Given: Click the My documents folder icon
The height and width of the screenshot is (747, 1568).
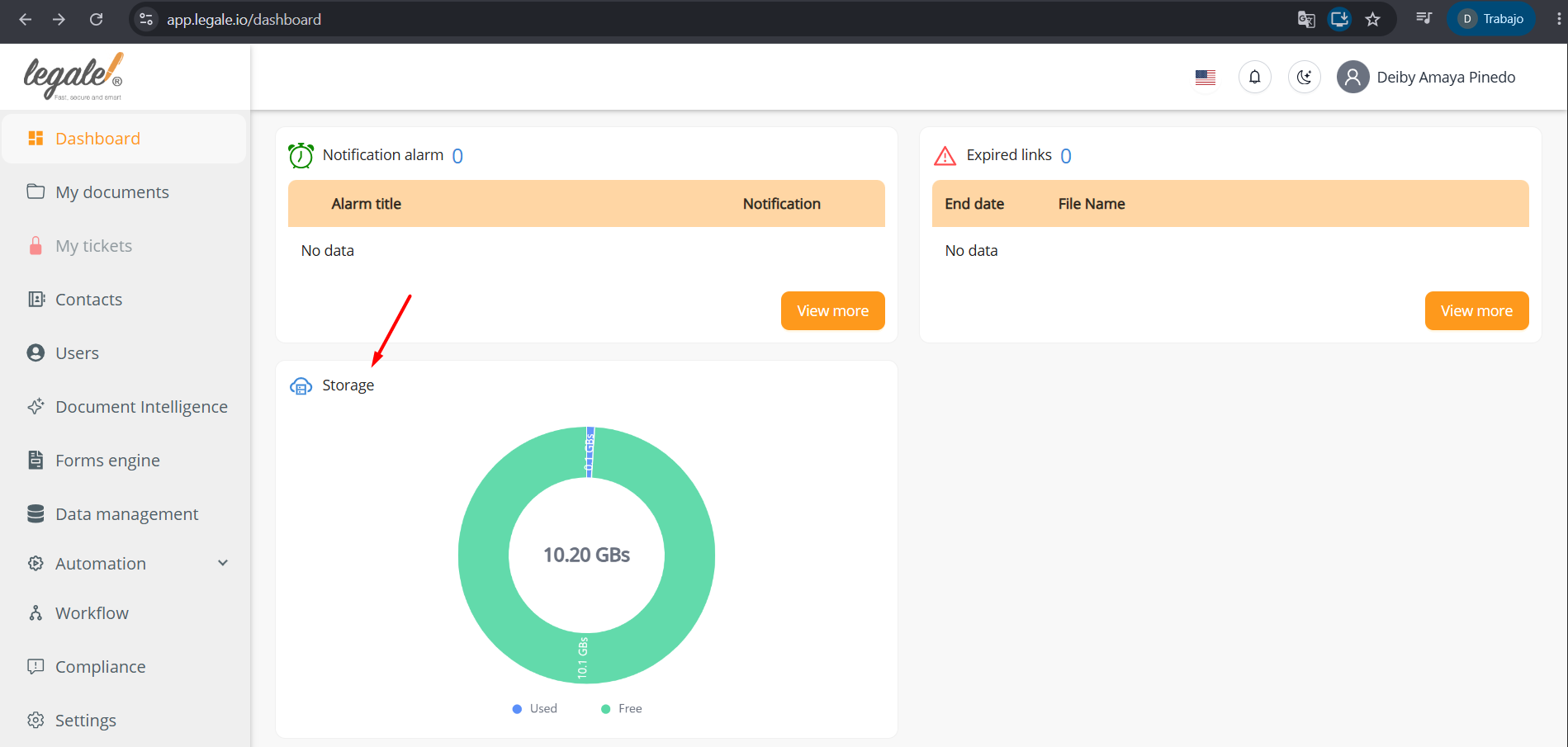Looking at the screenshot, I should coord(36,191).
